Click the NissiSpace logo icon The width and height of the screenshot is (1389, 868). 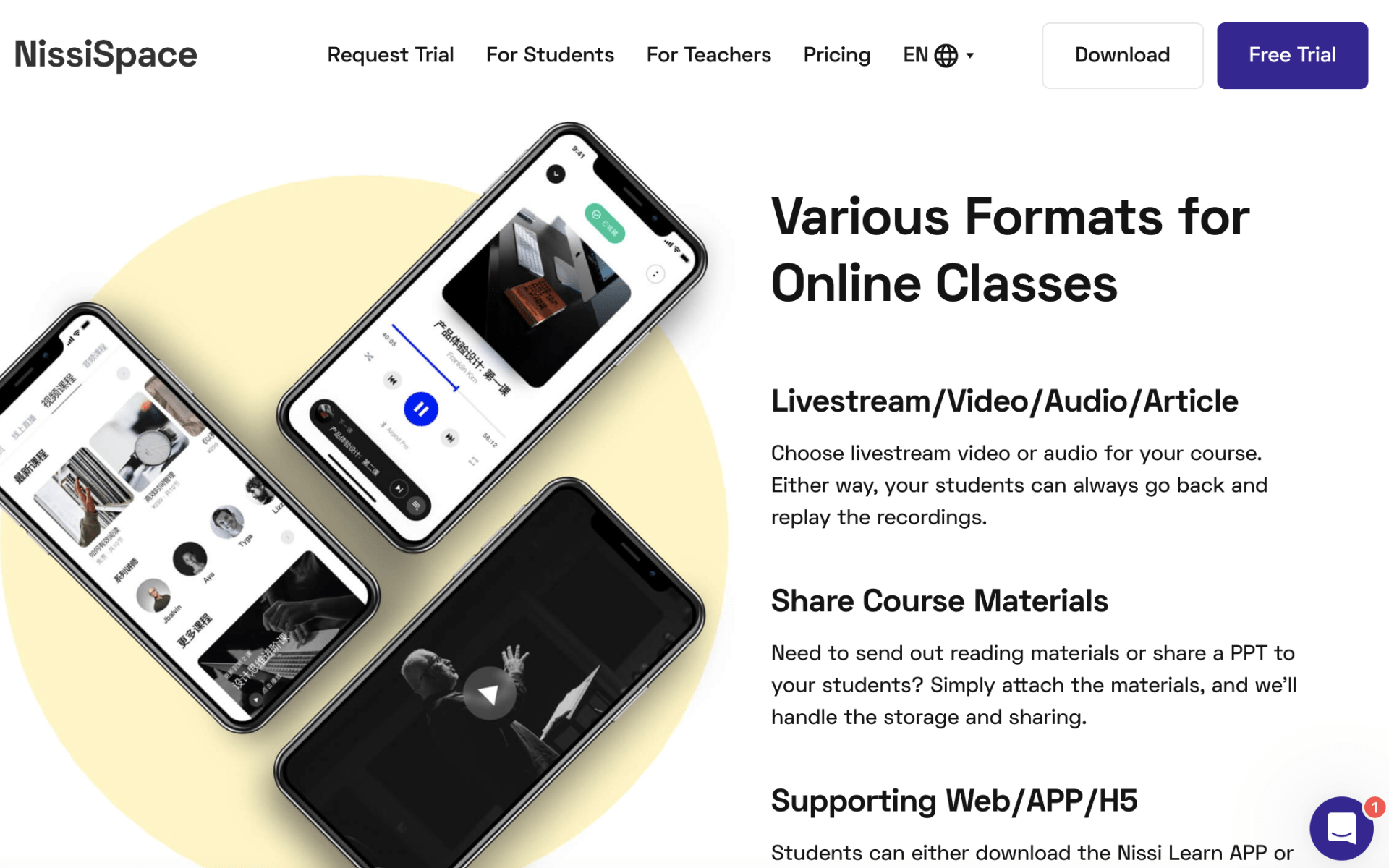[106, 55]
